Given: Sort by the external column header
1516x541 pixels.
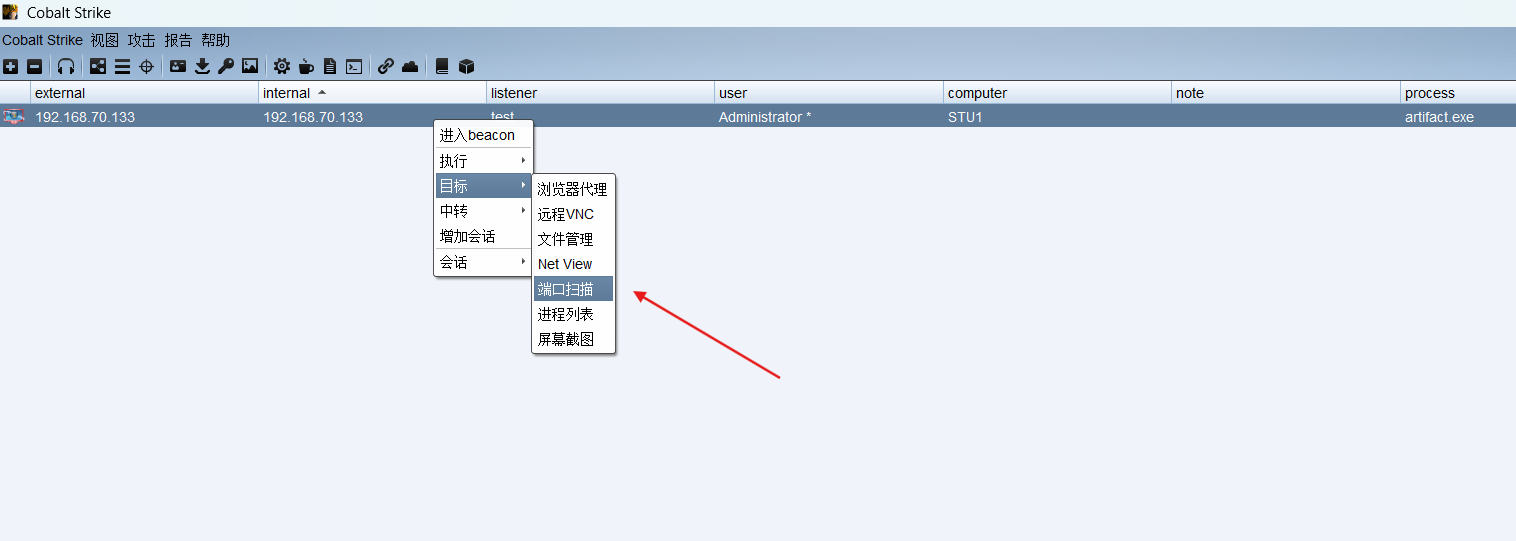Looking at the screenshot, I should click(144, 93).
